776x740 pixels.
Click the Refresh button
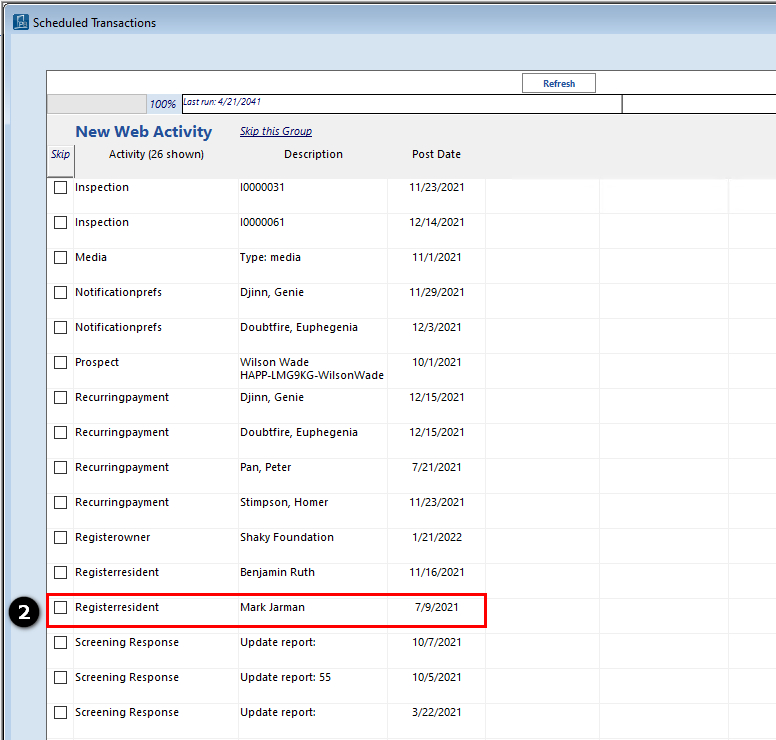(x=559, y=83)
